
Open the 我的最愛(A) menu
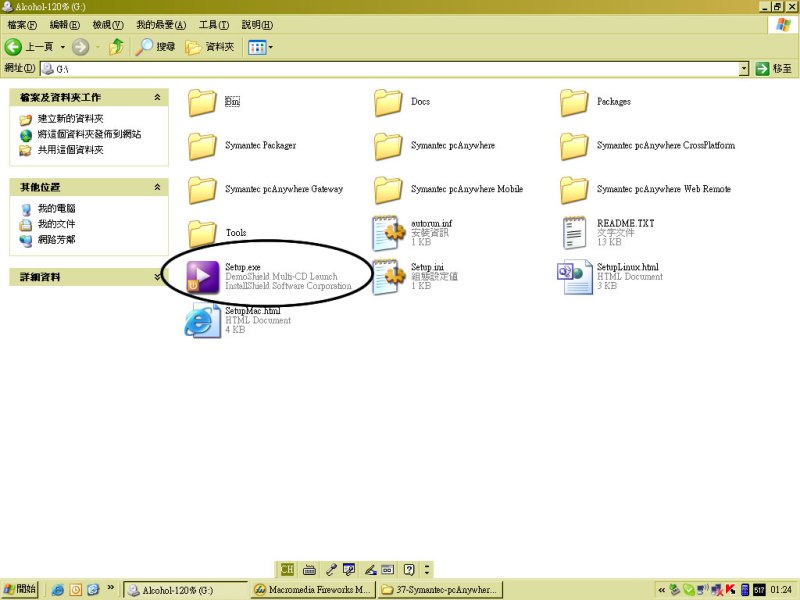pyautogui.click(x=161, y=24)
